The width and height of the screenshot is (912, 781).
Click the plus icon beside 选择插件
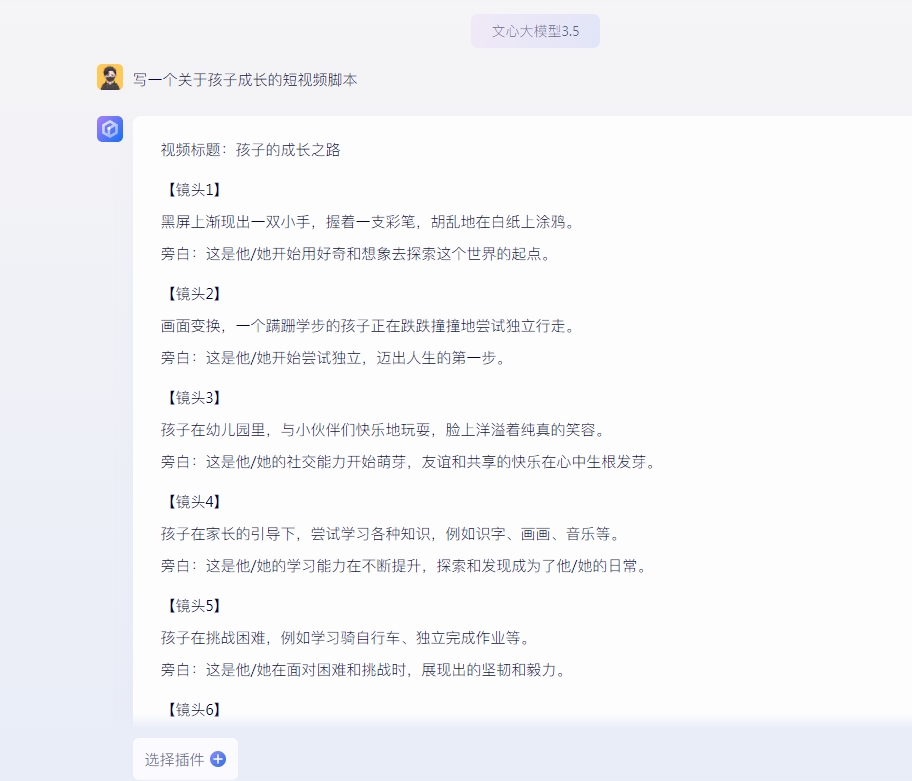click(x=218, y=759)
